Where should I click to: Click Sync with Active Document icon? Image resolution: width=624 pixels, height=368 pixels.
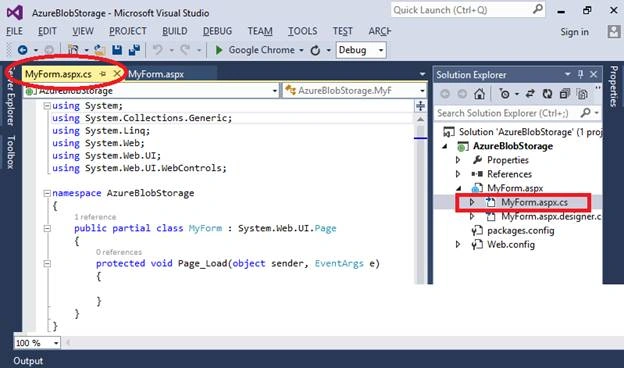coord(530,94)
